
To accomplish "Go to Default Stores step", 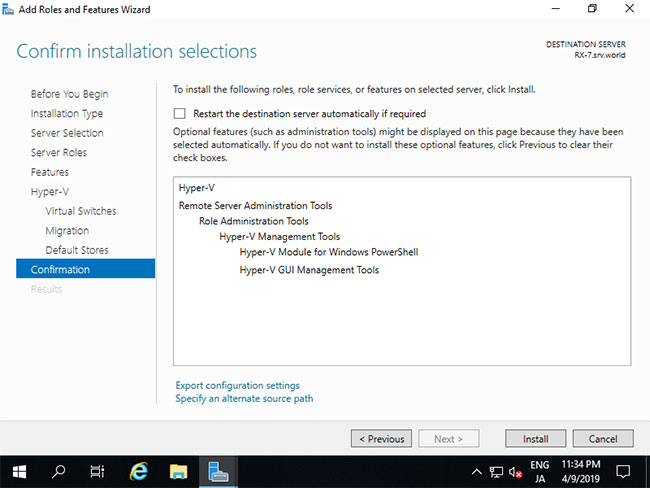I will click(x=77, y=250).
